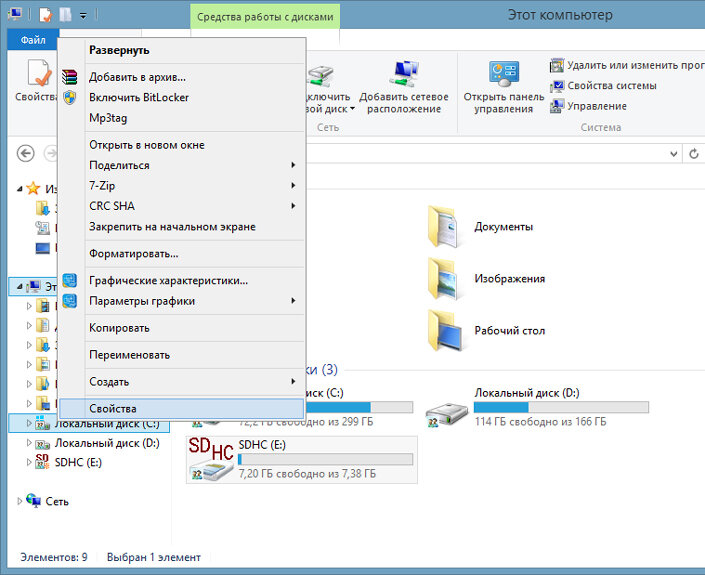Open the Pictures (Изображения) folder icon
Screen dimensions: 705x575
pos(443,279)
